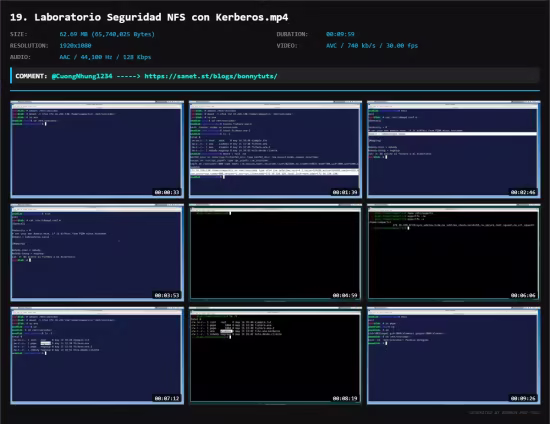Open the thumbnail stamped 00:01:39

(275, 149)
